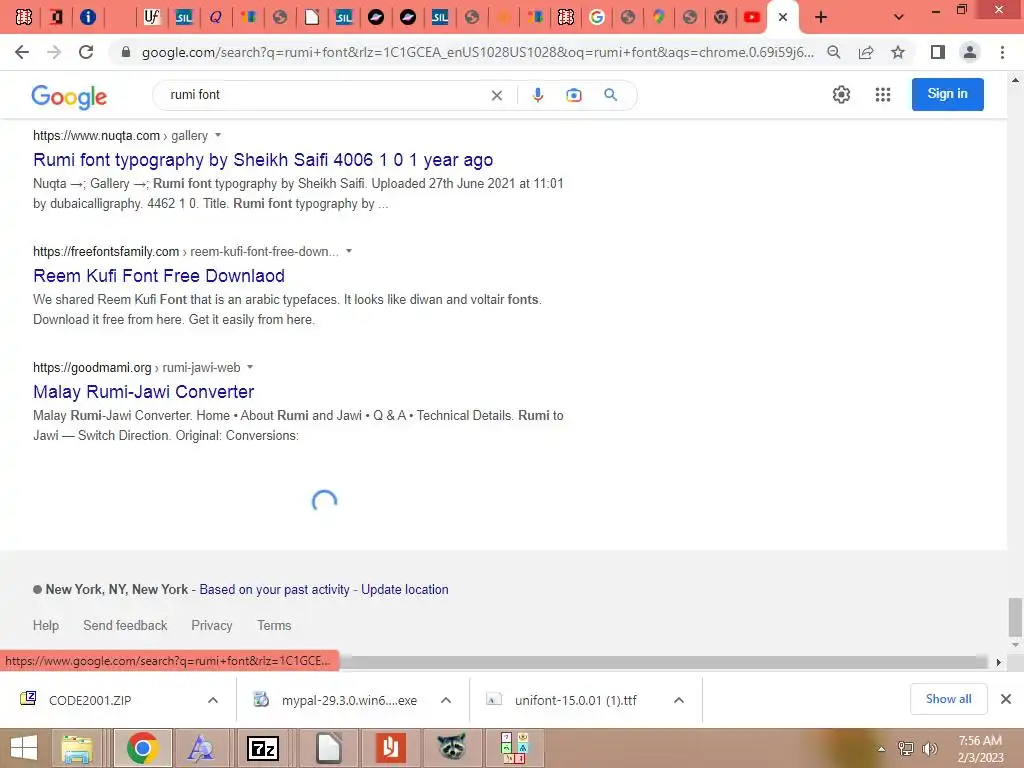Switch to the Google Maps pin tab
Viewport: 1024px width, 768px height.
[x=659, y=17]
